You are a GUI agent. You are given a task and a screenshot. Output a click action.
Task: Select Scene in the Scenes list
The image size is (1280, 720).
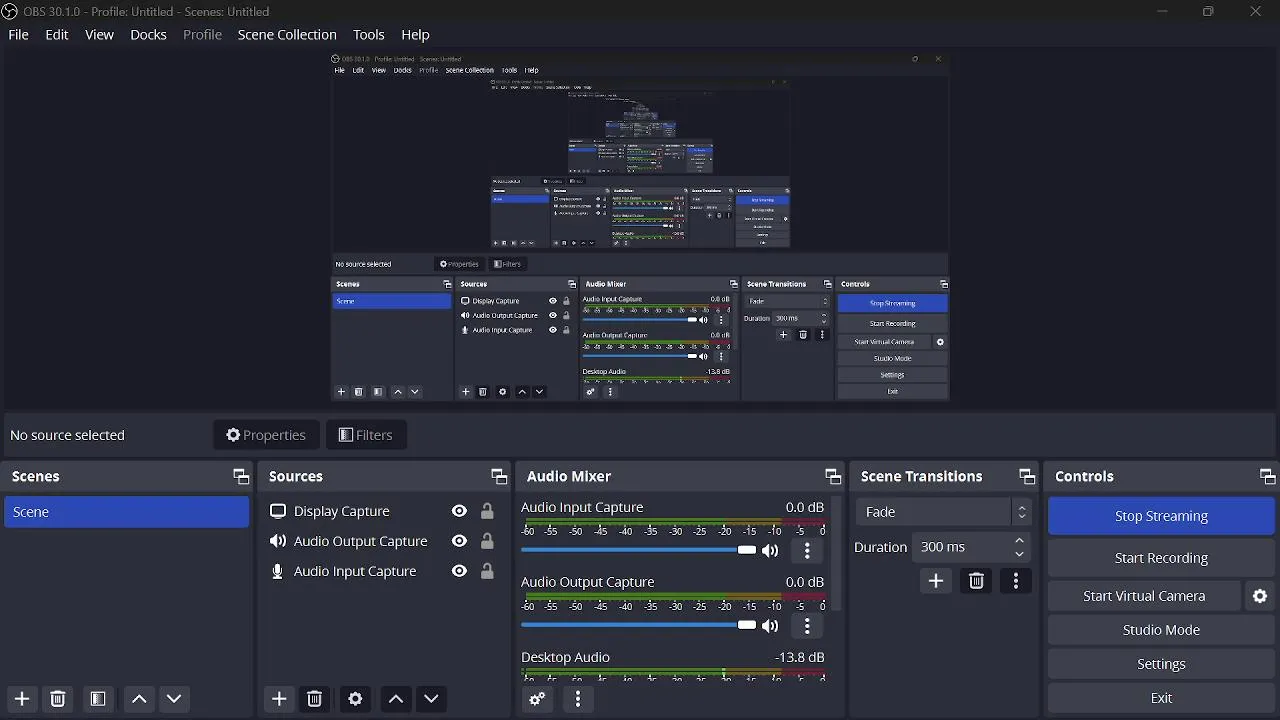126,512
